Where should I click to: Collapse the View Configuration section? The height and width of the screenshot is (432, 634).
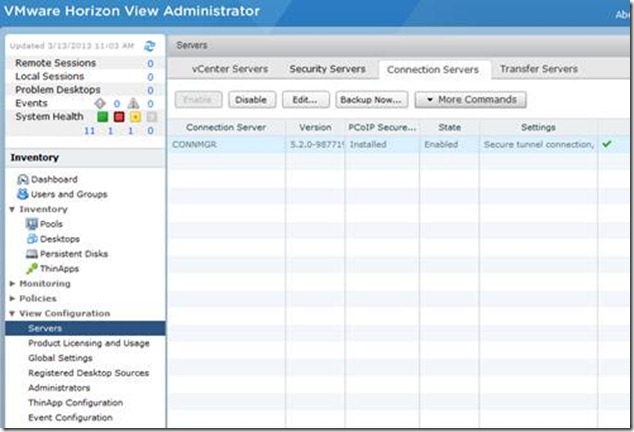[x=12, y=313]
